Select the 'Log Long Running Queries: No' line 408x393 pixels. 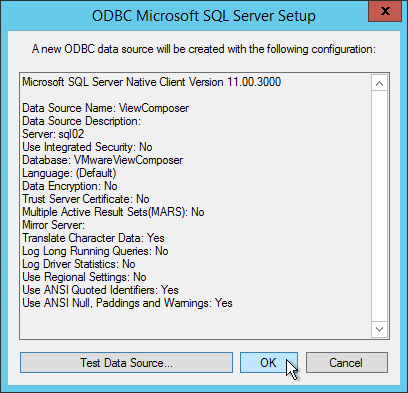point(95,251)
